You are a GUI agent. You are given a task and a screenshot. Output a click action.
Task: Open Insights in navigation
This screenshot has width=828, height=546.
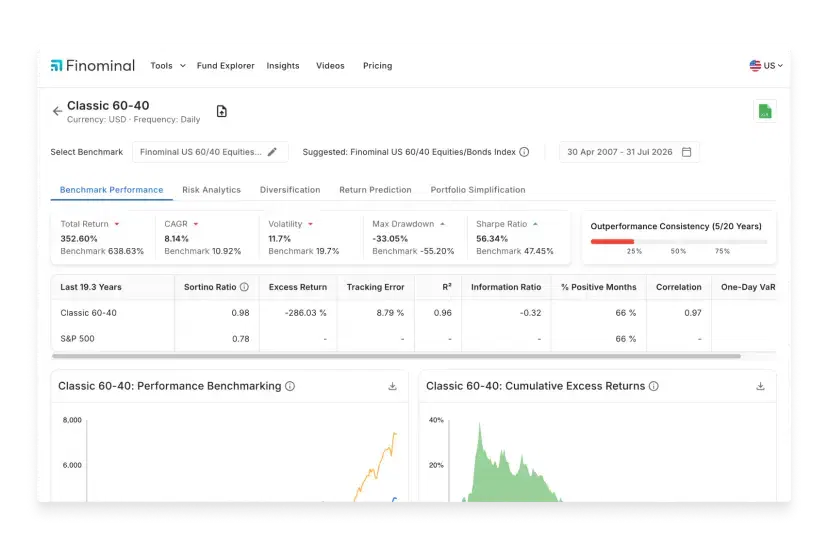tap(283, 65)
